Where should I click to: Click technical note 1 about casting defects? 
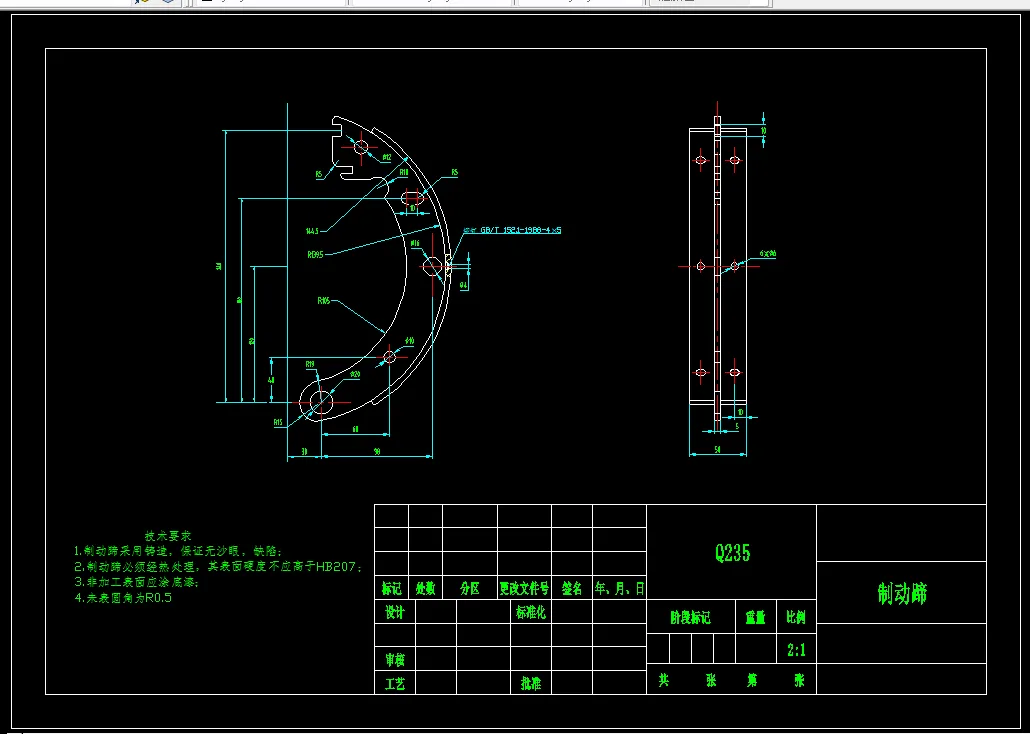[178, 551]
